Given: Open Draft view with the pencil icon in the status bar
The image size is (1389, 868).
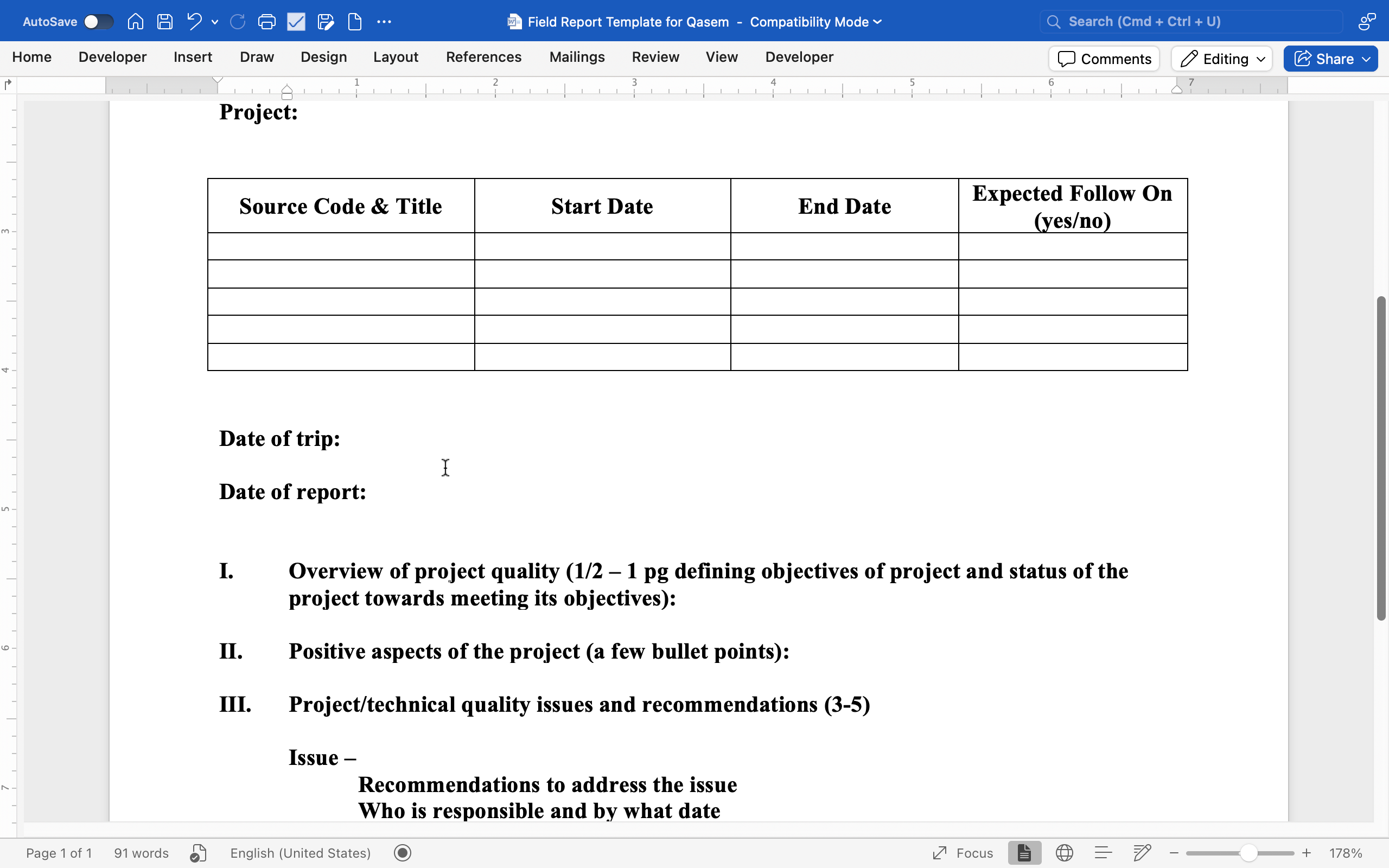Looking at the screenshot, I should [x=1142, y=852].
